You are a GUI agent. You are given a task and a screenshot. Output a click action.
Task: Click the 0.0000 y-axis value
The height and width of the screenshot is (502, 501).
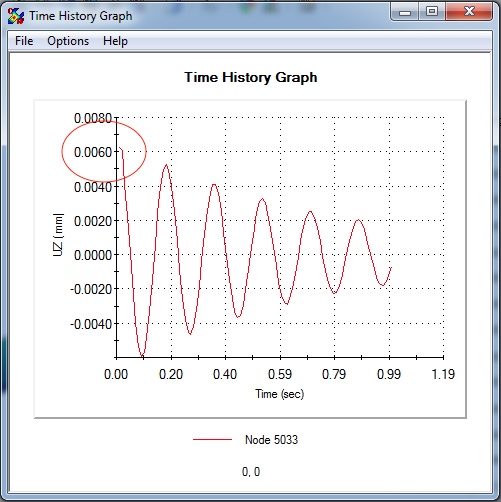93,255
